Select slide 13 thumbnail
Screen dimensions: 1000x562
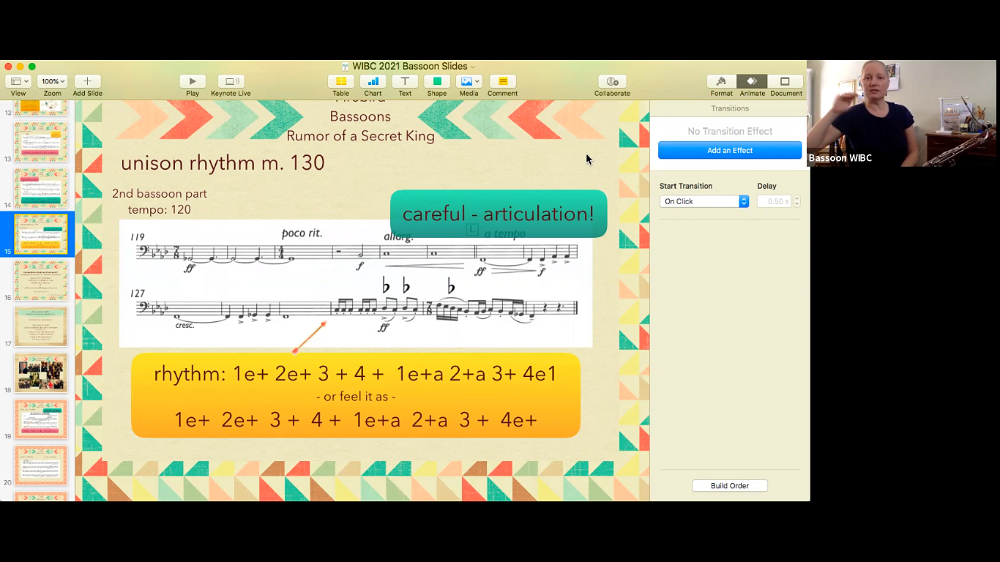[x=41, y=142]
